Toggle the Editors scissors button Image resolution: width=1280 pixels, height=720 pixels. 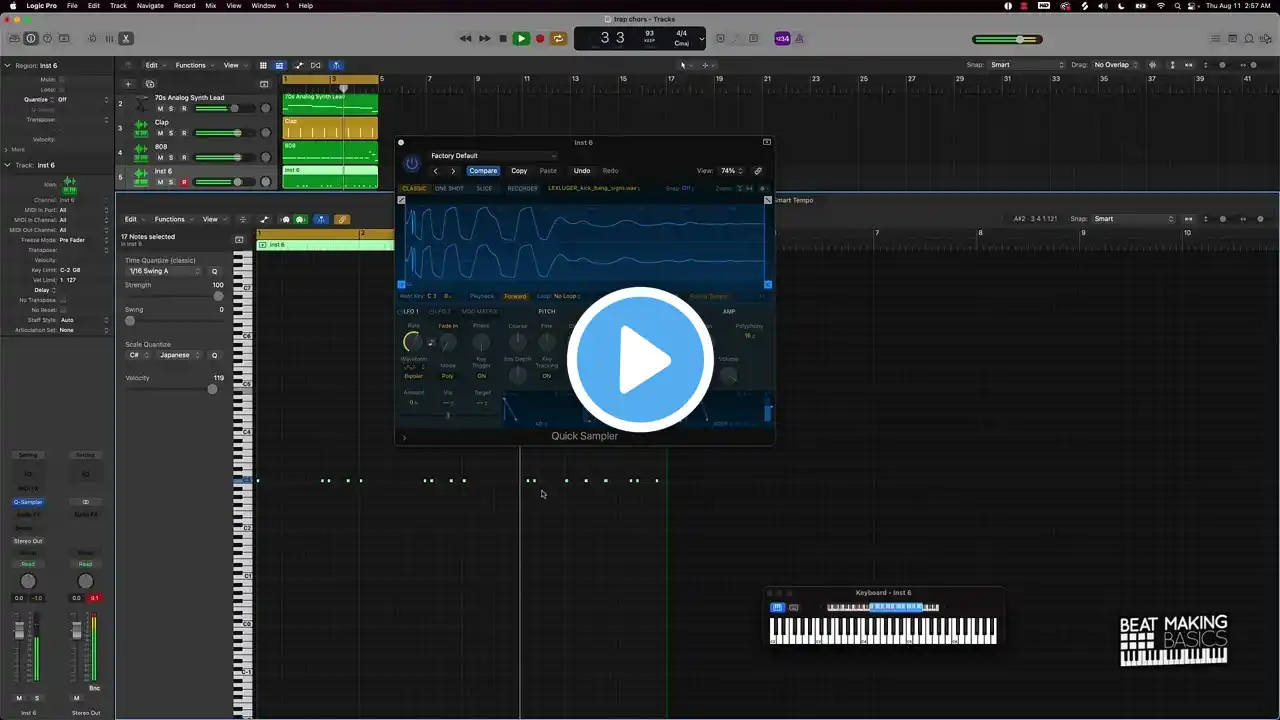click(x=125, y=38)
